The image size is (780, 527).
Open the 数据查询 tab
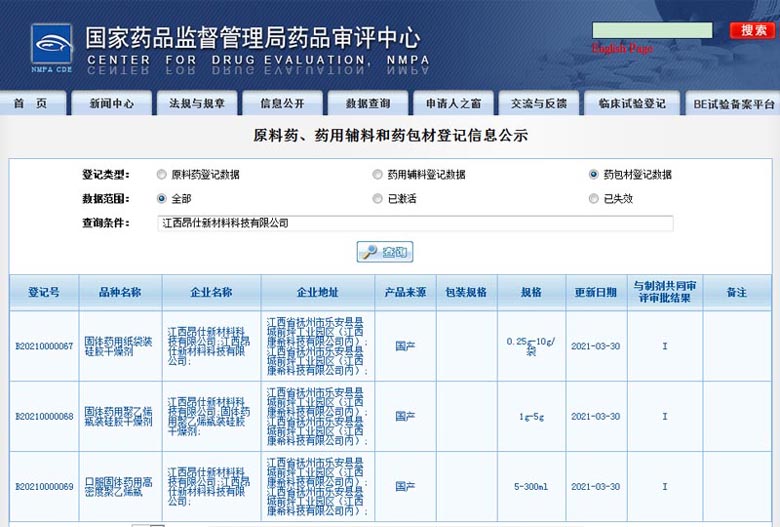(368, 103)
